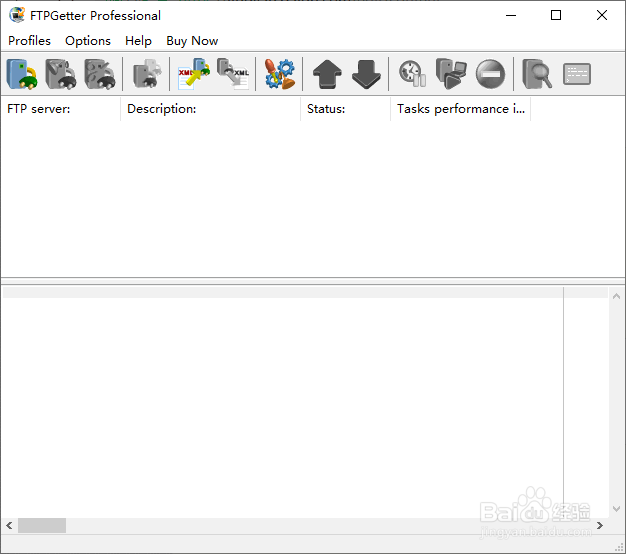Click the run task play icon
The width and height of the screenshot is (626, 554).
pyautogui.click(x=451, y=74)
